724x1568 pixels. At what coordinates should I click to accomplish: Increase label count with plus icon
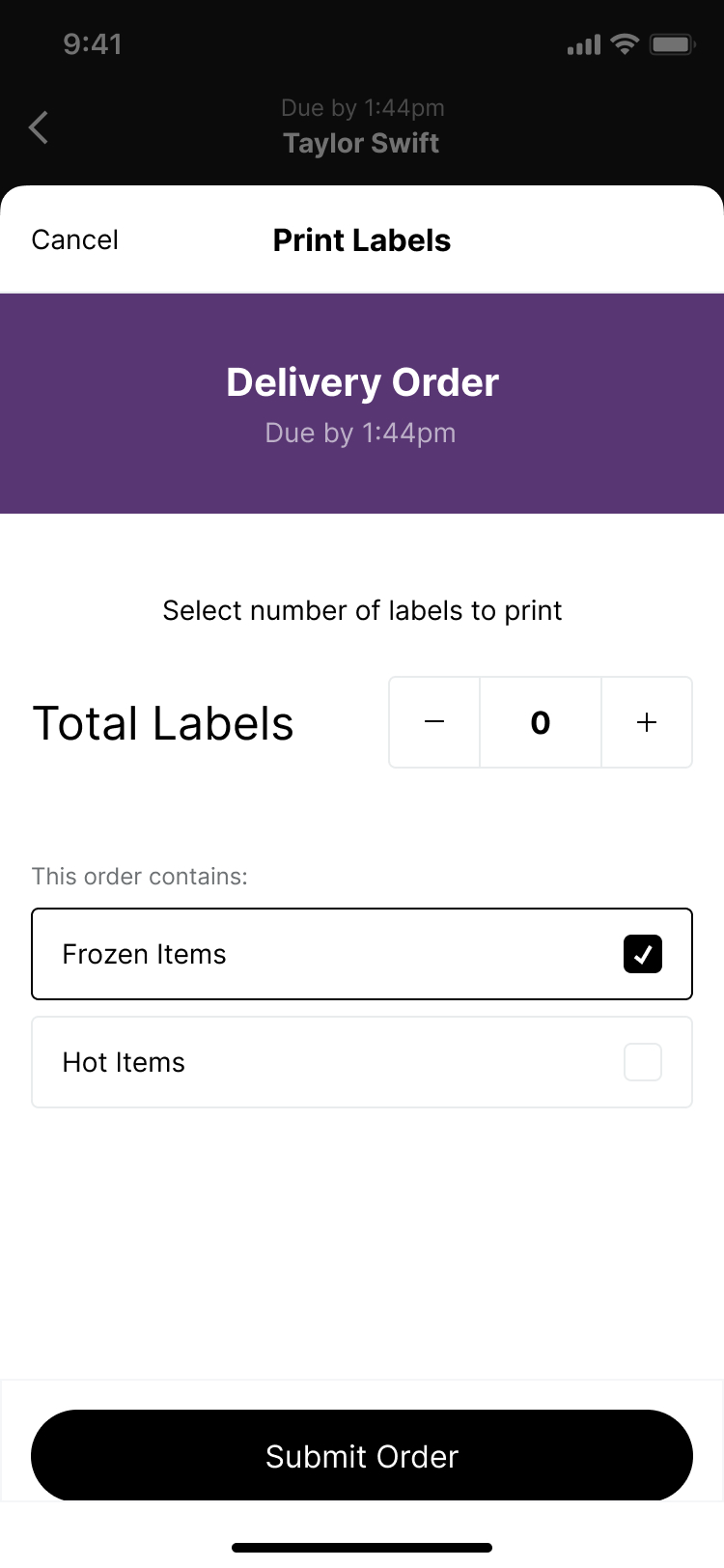pyautogui.click(x=647, y=722)
